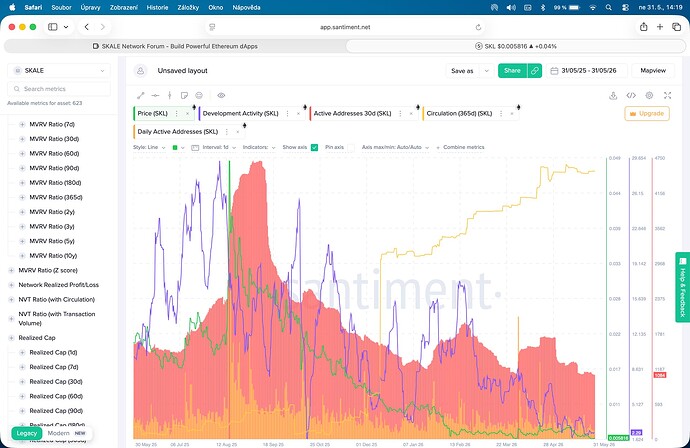Collapse the Realized Cap group
This screenshot has width=690, height=448.
pos(11,338)
